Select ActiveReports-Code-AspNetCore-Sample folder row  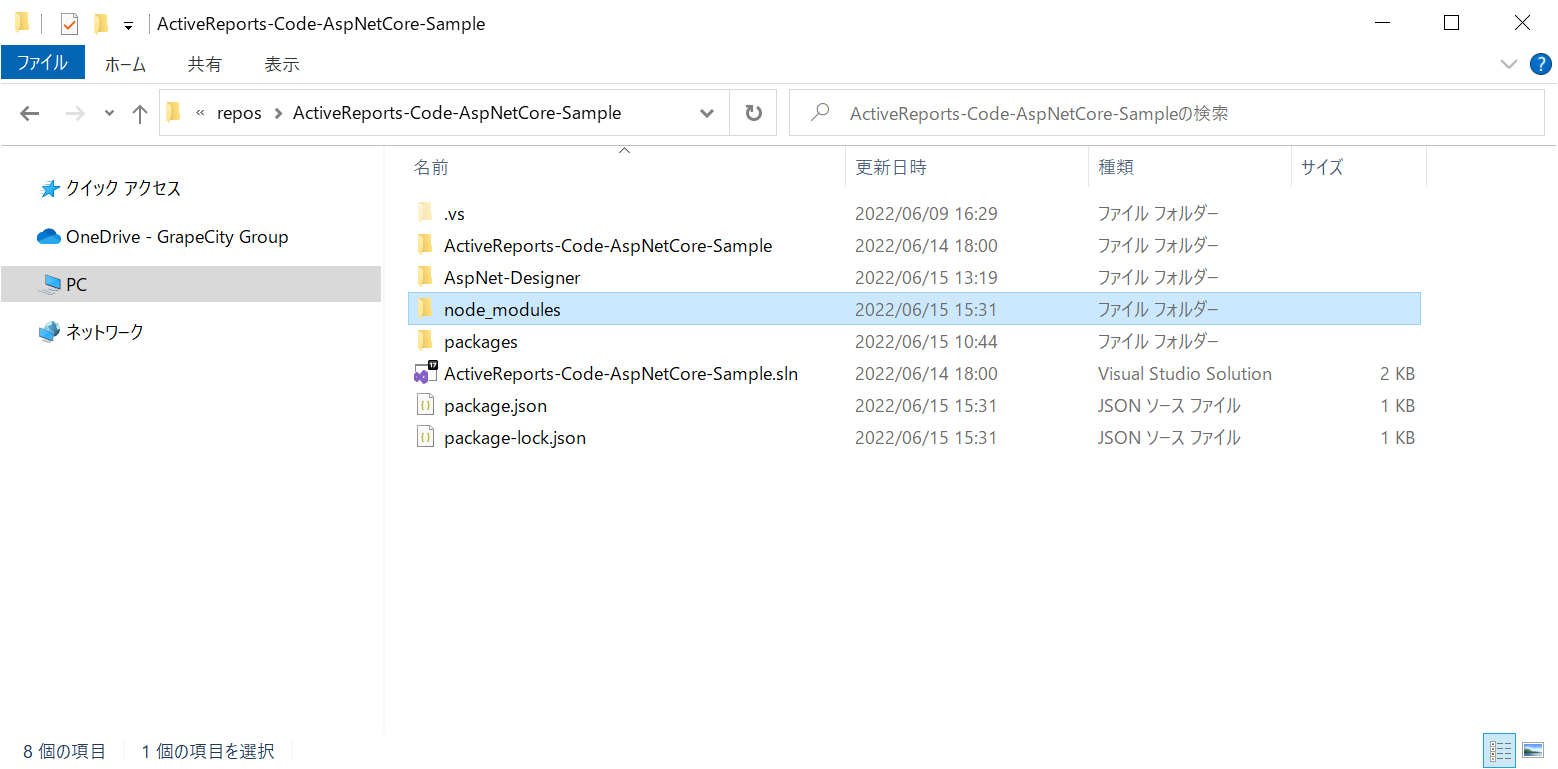[x=914, y=245]
